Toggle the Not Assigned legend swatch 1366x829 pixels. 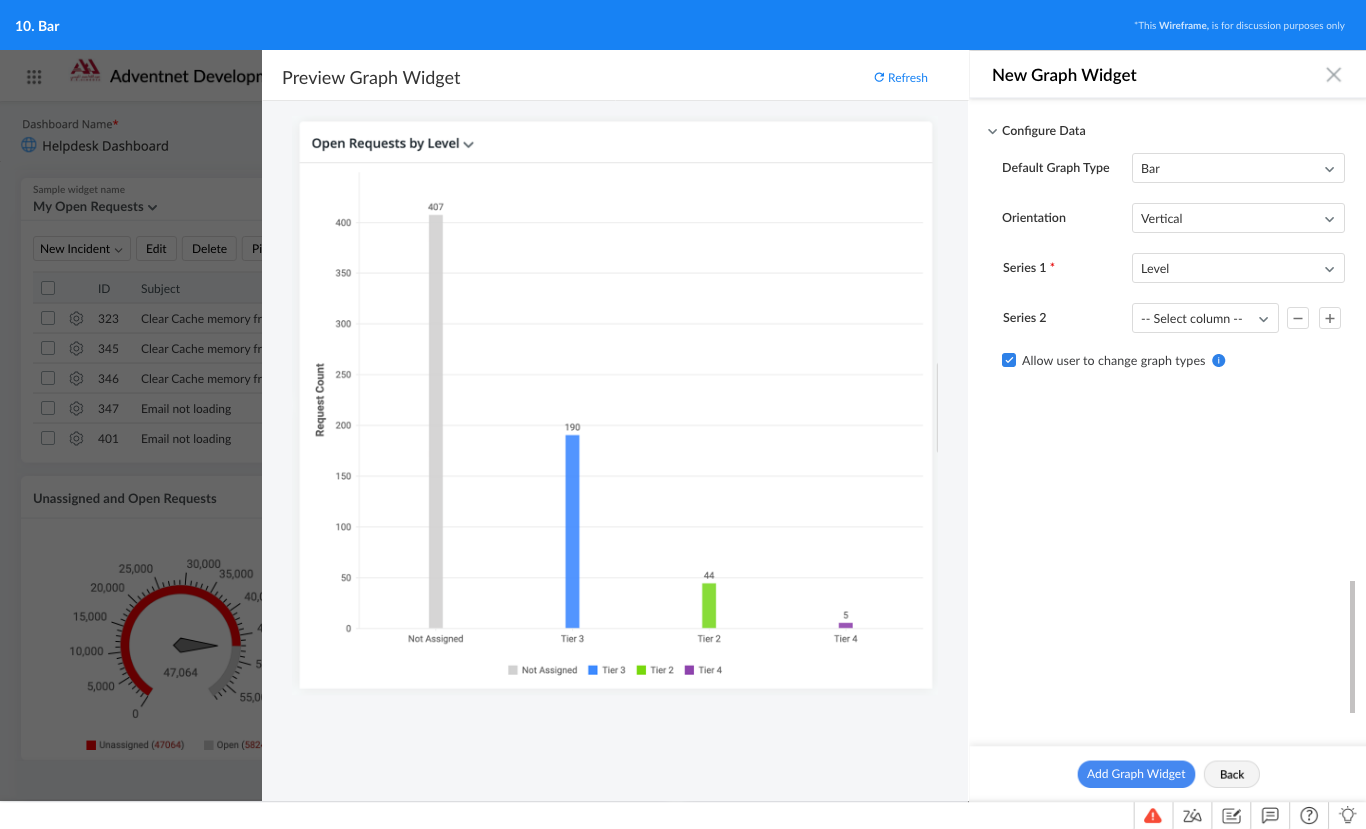(x=513, y=670)
